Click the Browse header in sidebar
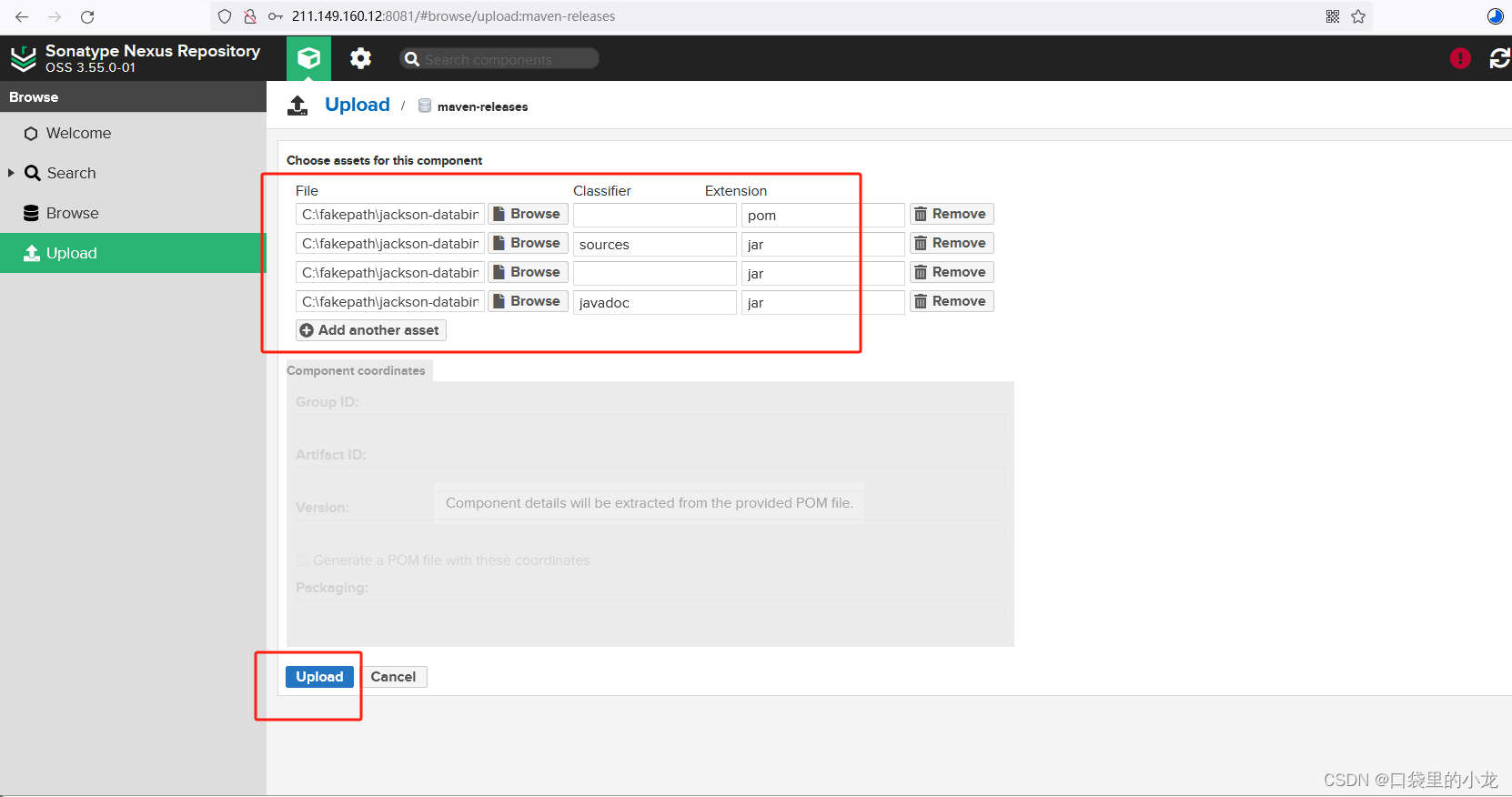This screenshot has height=797, width=1512. pyautogui.click(x=34, y=97)
